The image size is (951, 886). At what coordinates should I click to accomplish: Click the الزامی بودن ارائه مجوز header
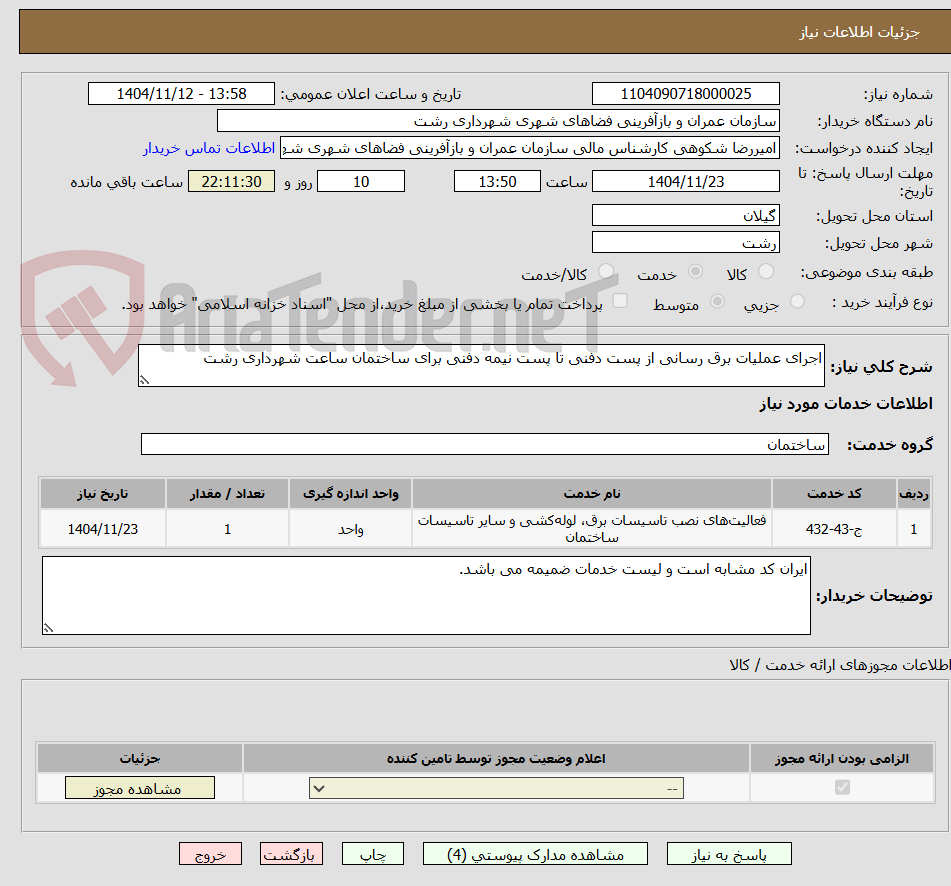(842, 758)
